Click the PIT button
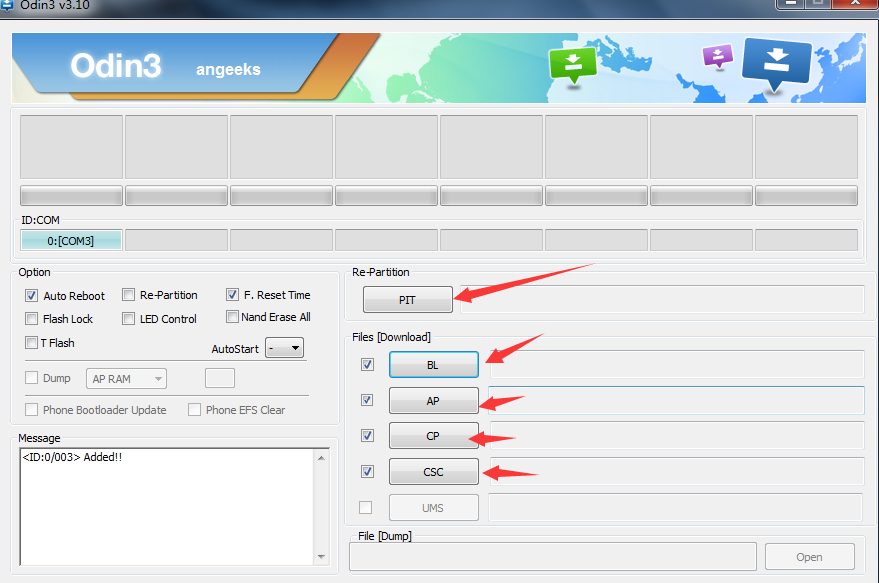Viewport: 879px width, 583px height. click(x=408, y=299)
